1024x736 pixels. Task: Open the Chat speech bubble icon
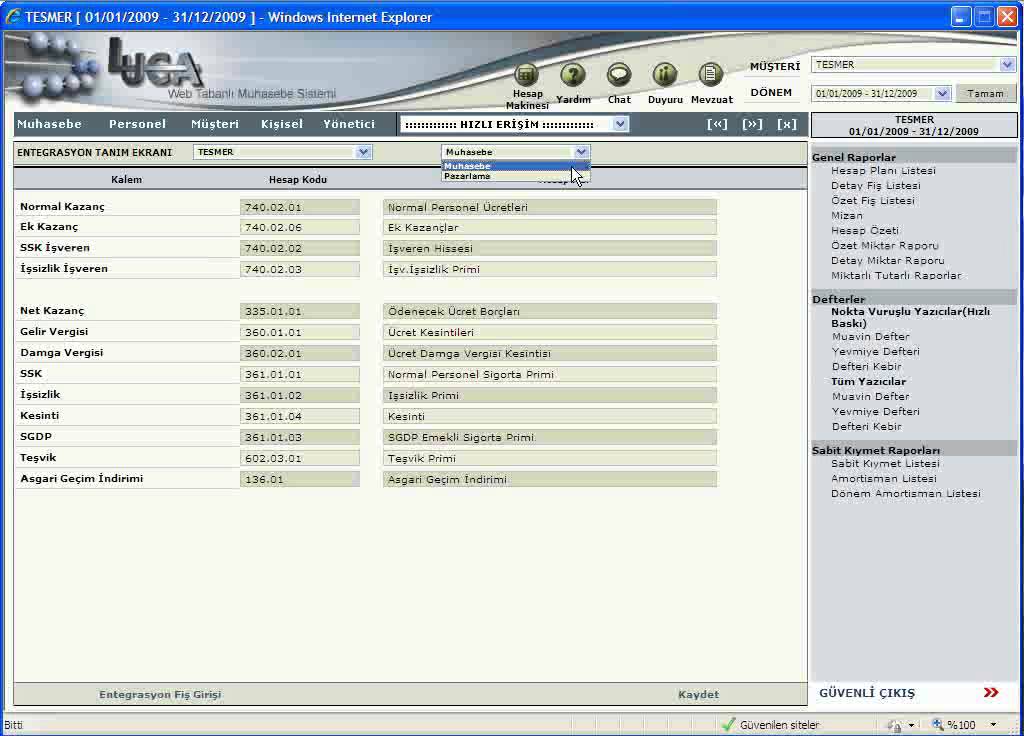(x=619, y=76)
